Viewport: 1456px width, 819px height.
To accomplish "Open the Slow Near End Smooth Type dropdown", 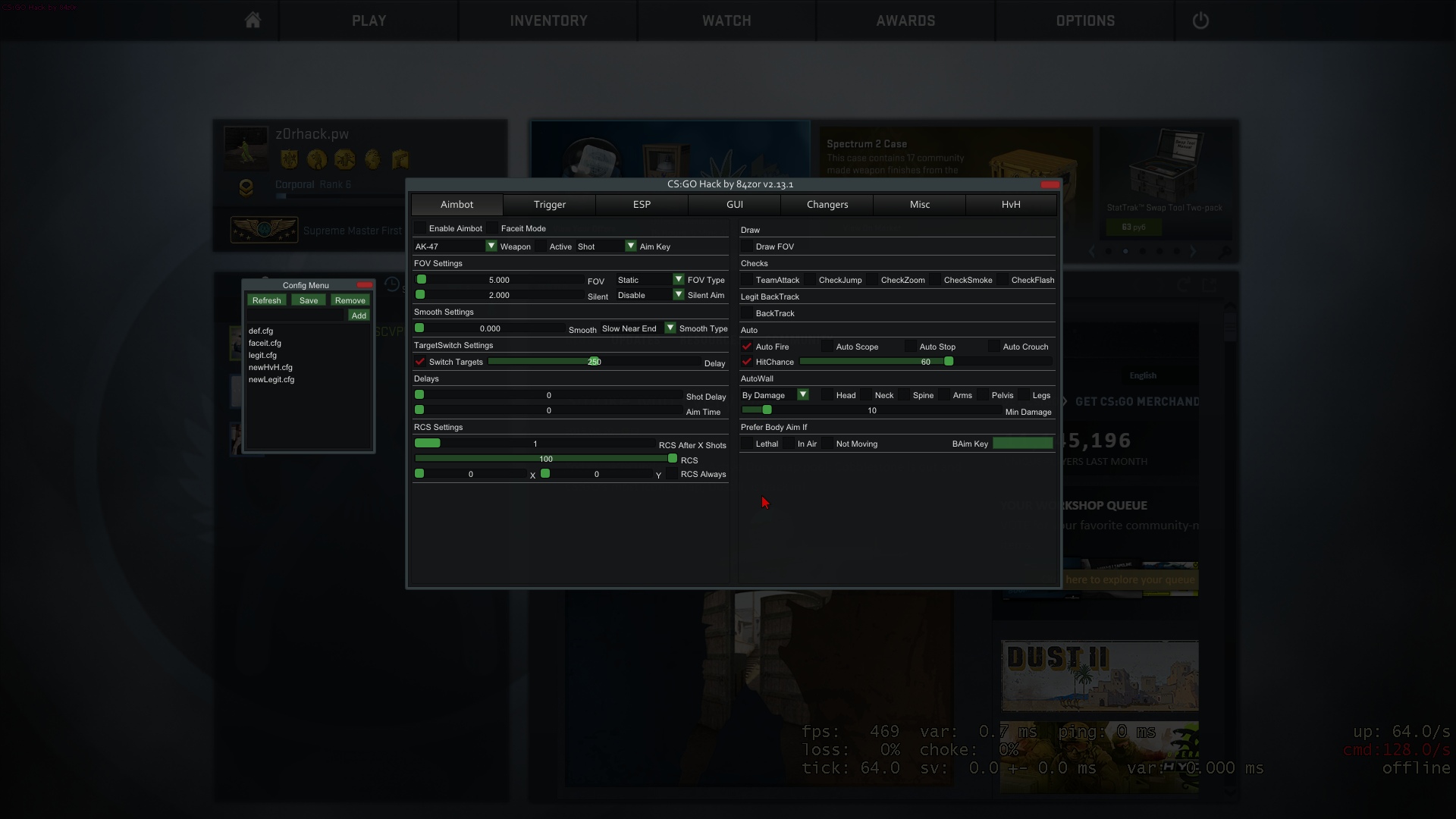I will tap(638, 328).
